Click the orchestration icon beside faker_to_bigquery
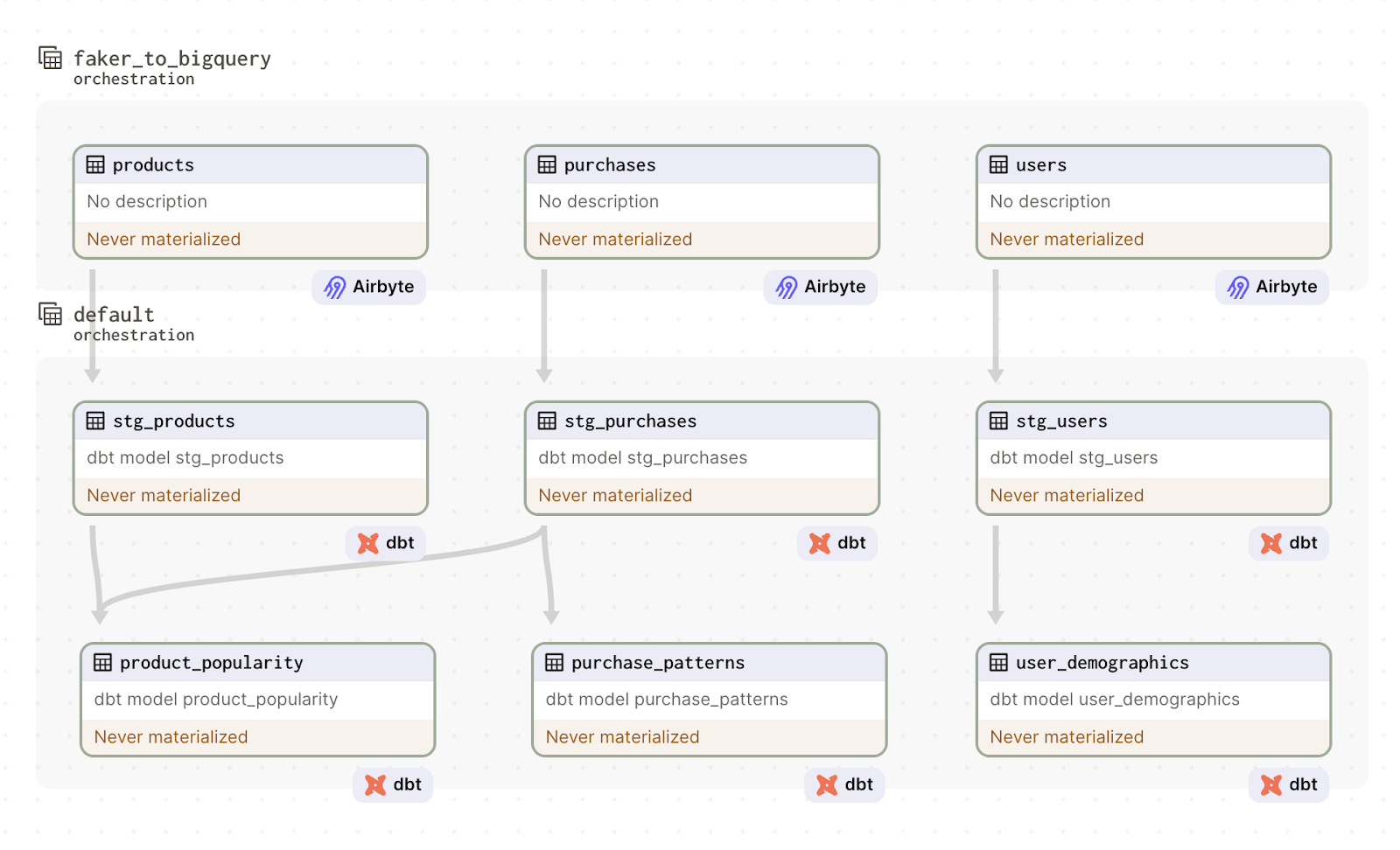 [50, 57]
